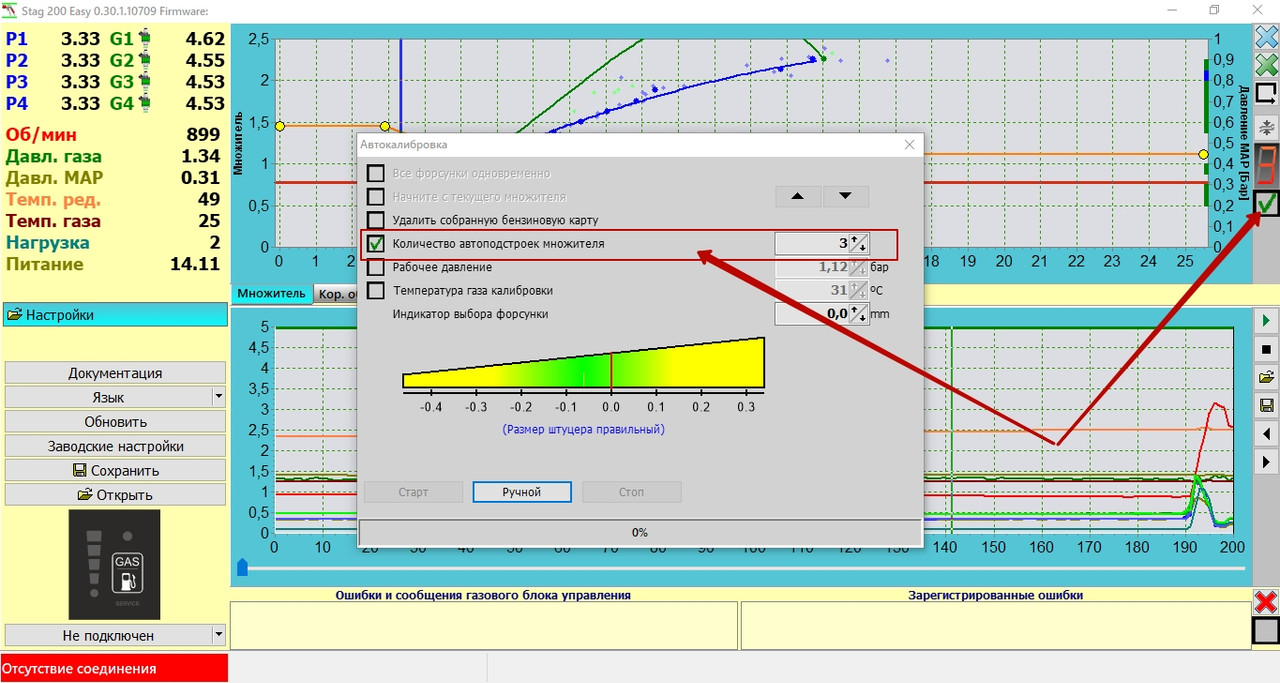
Task: Open oscilloscope file with folder icon
Action: 1266,377
